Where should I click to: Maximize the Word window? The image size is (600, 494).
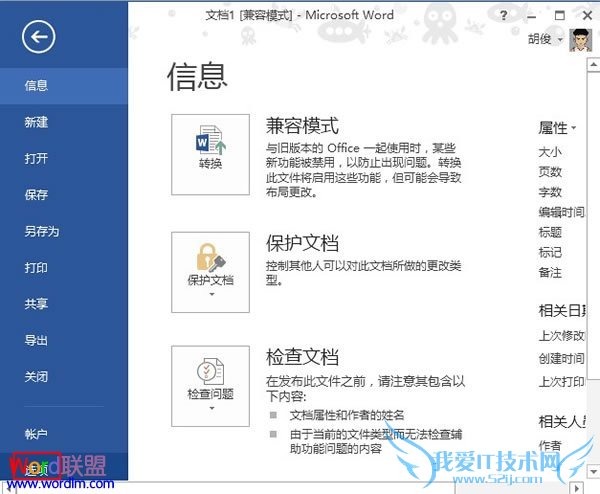(559, 16)
